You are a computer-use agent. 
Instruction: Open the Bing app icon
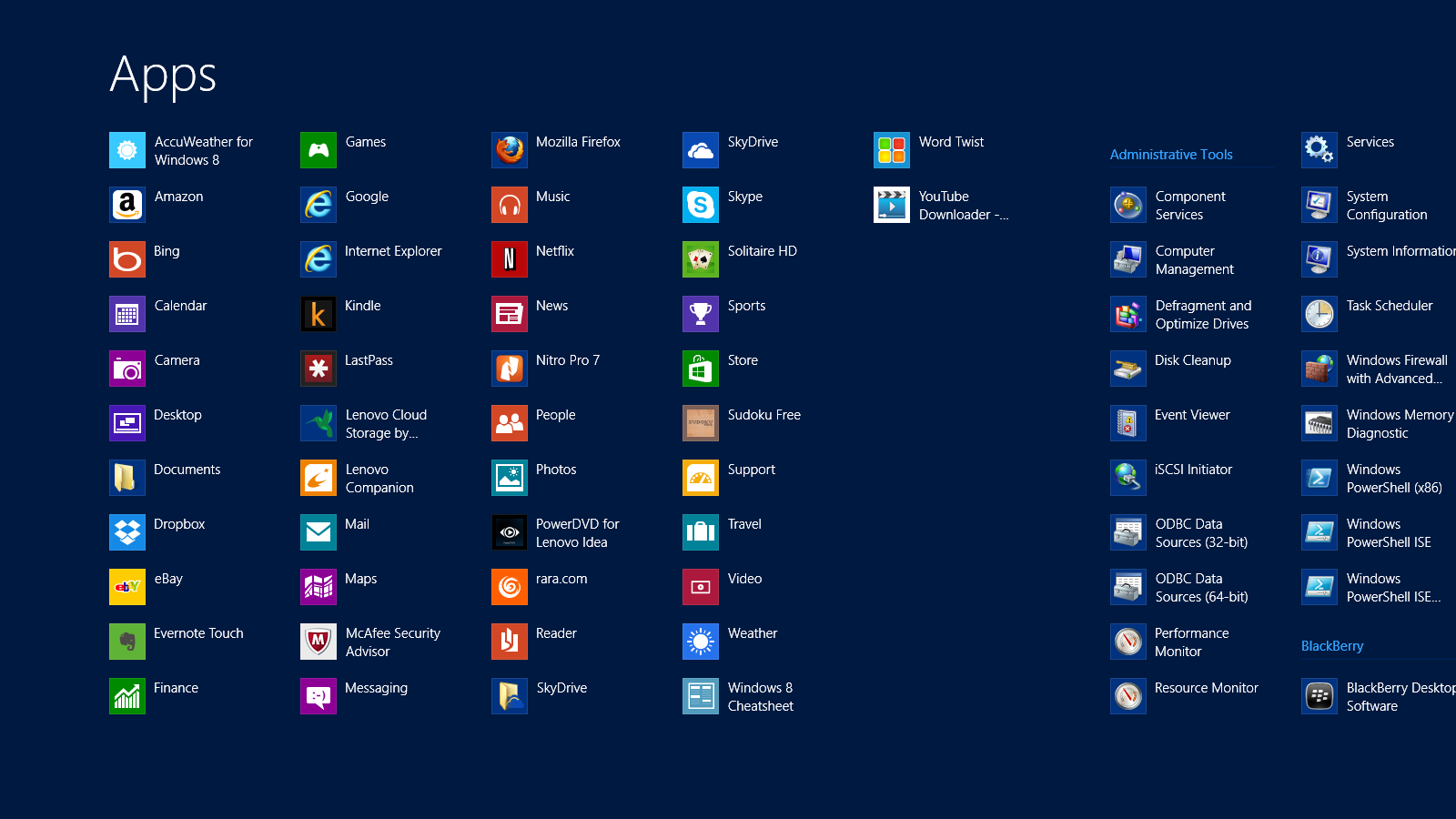click(x=127, y=259)
